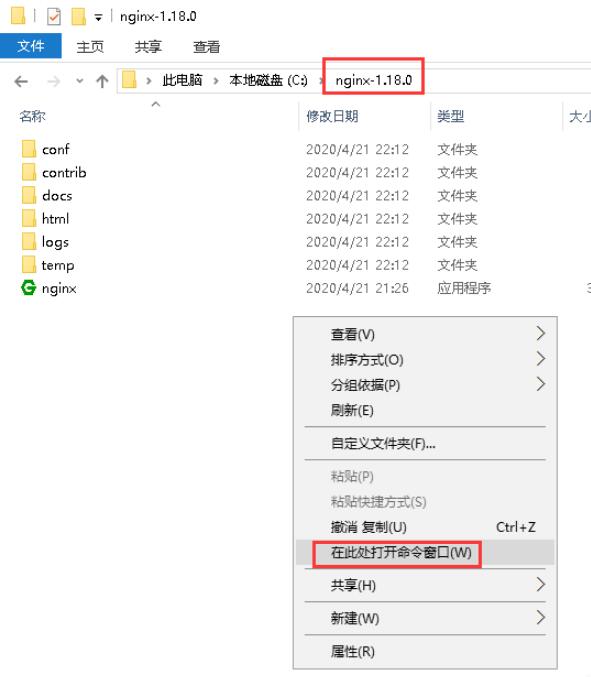Open the quick access toolbar dropdown arrow
The width and height of the screenshot is (591, 677).
[x=98, y=18]
